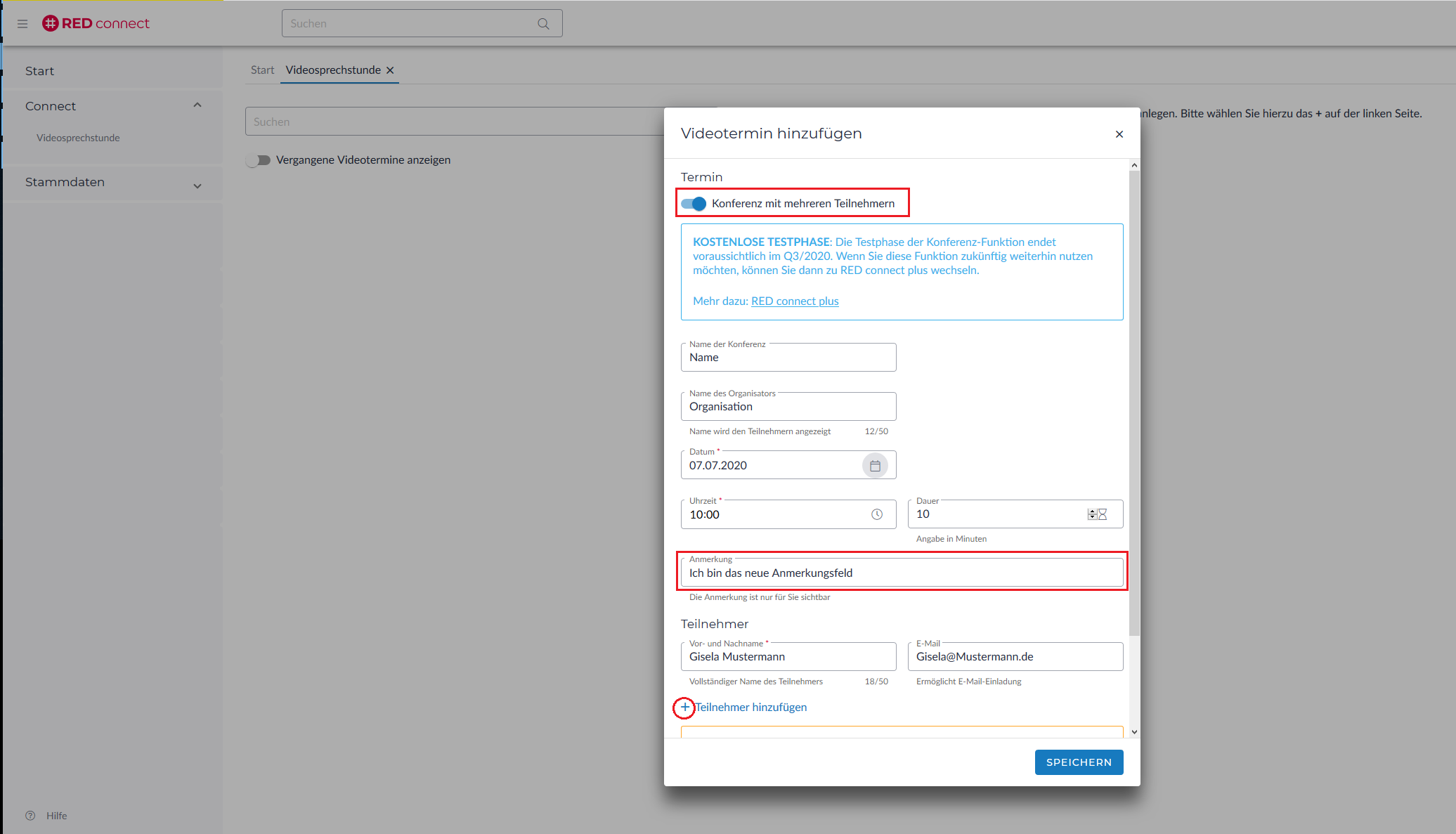Viewport: 1456px width, 834px height.
Task: Enable Vergangene Videotermine anzeigen toggle
Action: [x=259, y=160]
